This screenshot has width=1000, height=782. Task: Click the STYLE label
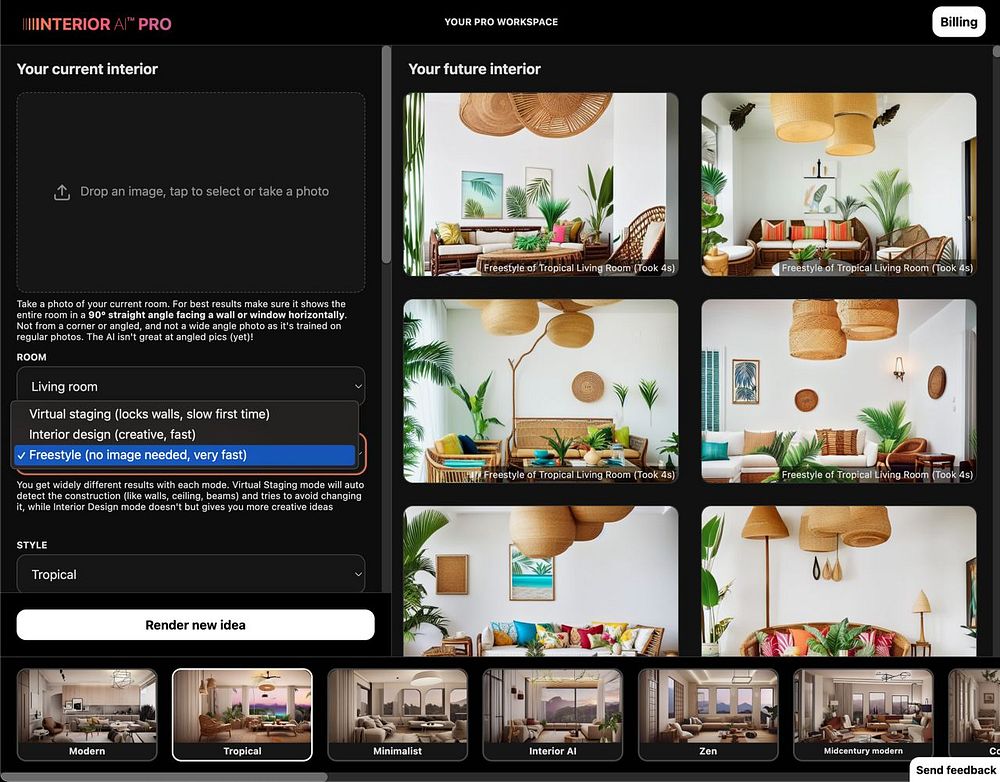(32, 545)
